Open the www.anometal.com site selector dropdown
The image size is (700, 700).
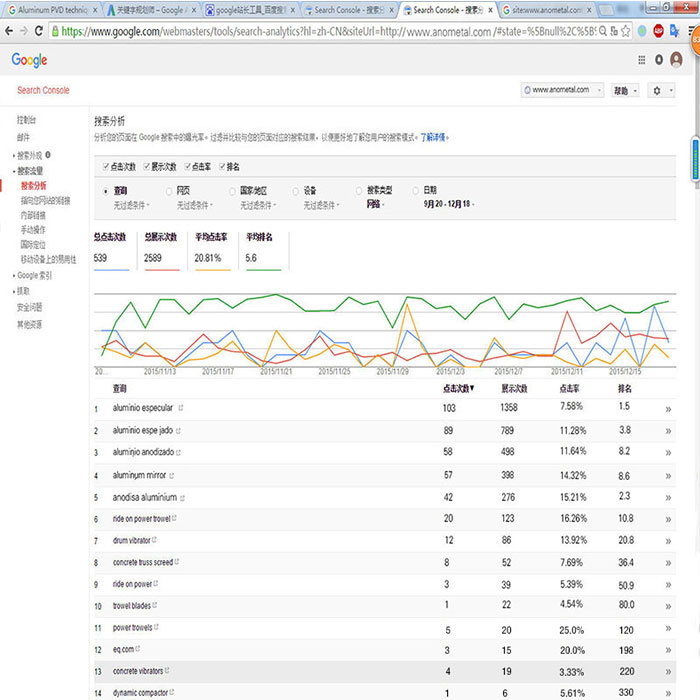point(563,90)
